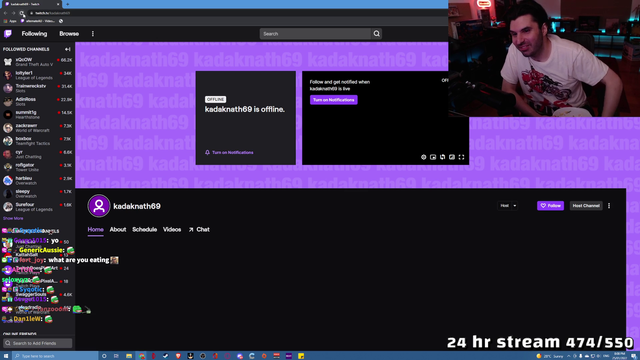
Task: Click the Host button
Action: click(504, 206)
